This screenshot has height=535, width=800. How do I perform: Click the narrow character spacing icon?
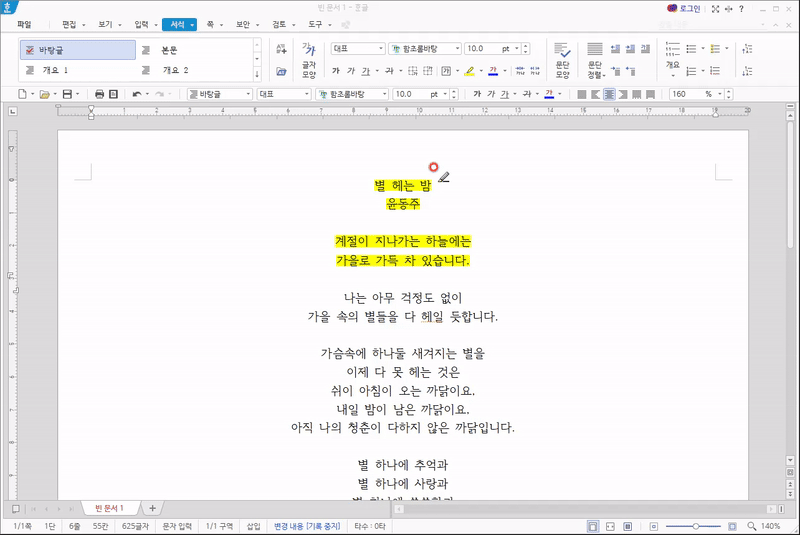click(x=520, y=71)
